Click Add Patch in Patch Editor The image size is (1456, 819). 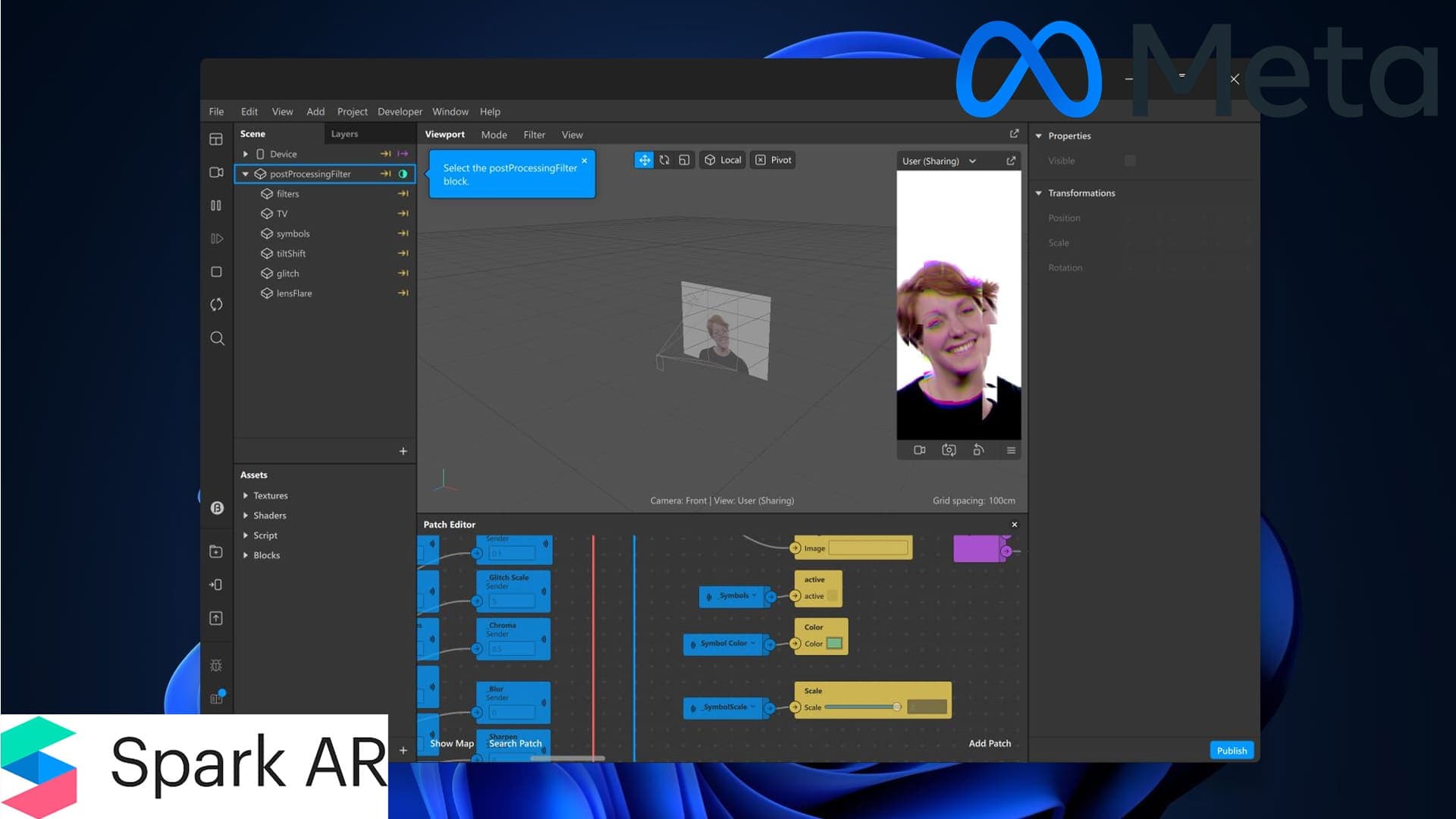click(x=990, y=743)
